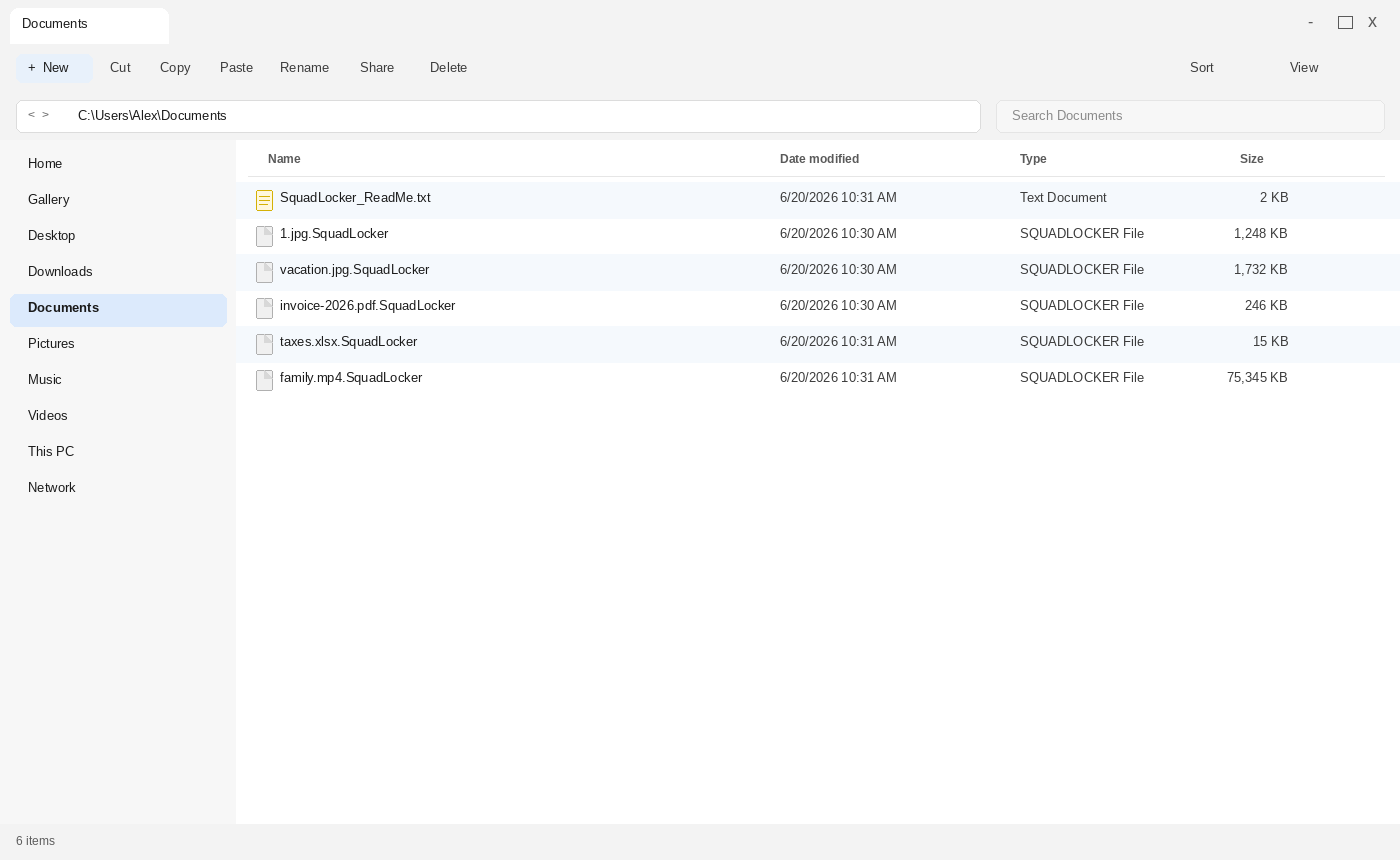
Task: Sort by the Type column header
Action: [x=1033, y=159]
